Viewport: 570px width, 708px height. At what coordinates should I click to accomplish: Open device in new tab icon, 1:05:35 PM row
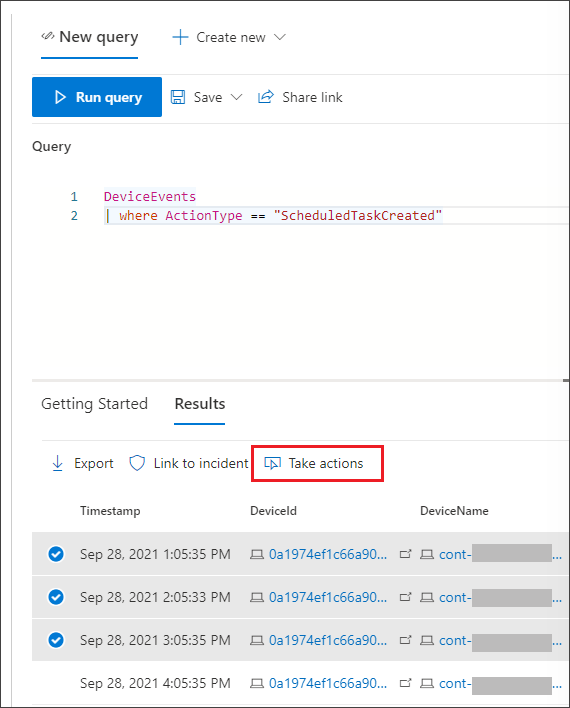click(x=405, y=554)
